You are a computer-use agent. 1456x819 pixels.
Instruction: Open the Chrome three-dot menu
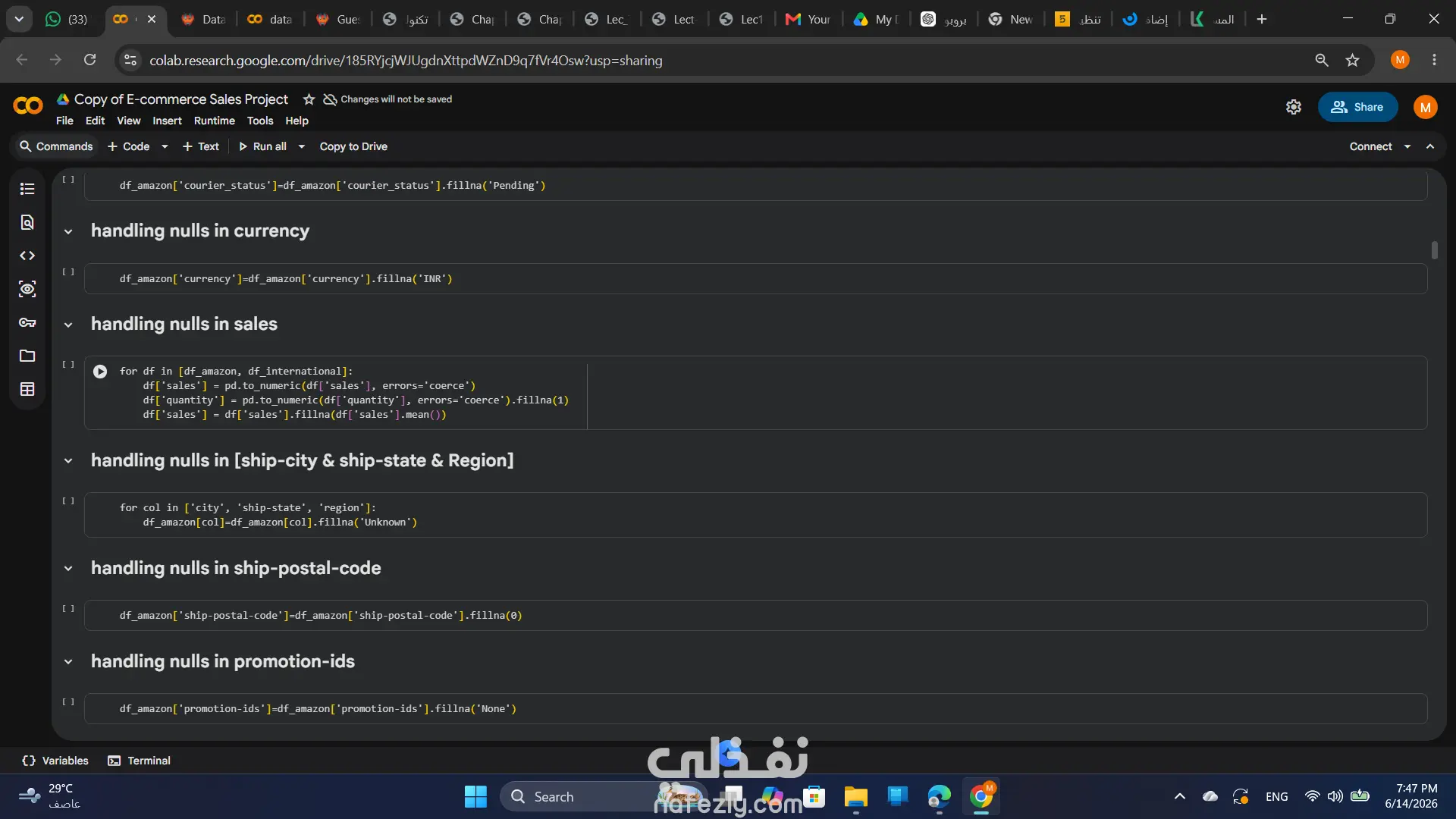click(1434, 60)
